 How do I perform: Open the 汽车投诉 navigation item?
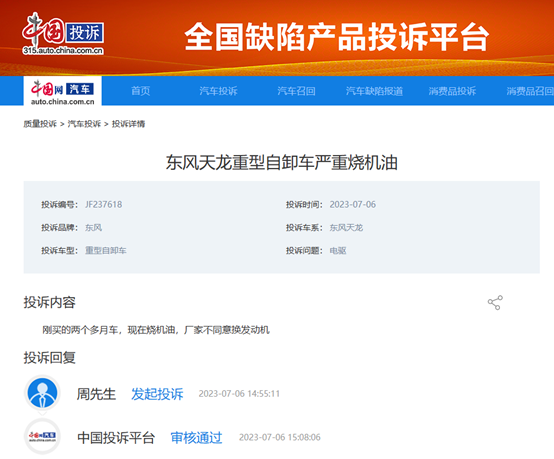pos(218,91)
